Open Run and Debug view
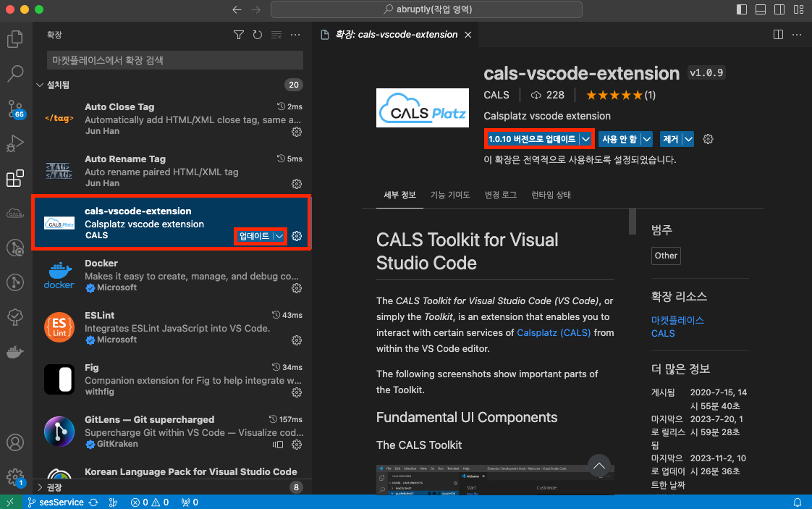The height and width of the screenshot is (510, 812). [x=15, y=143]
